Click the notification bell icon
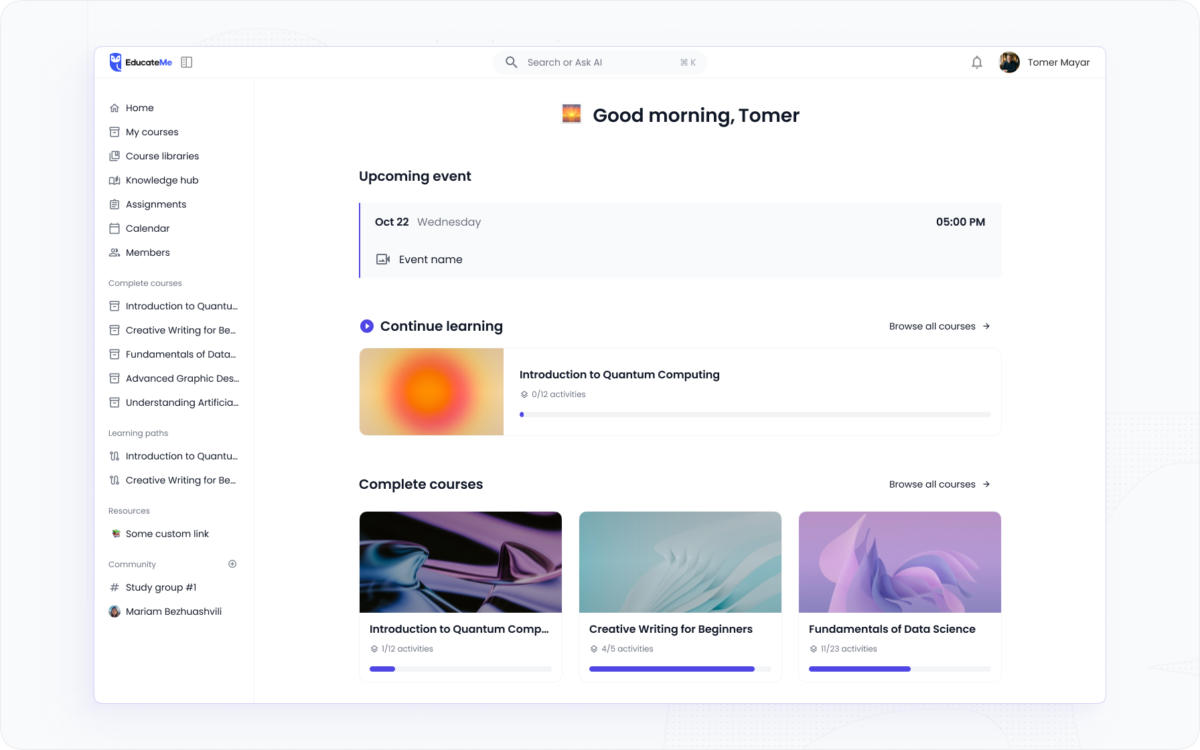This screenshot has width=1200, height=750. [977, 62]
